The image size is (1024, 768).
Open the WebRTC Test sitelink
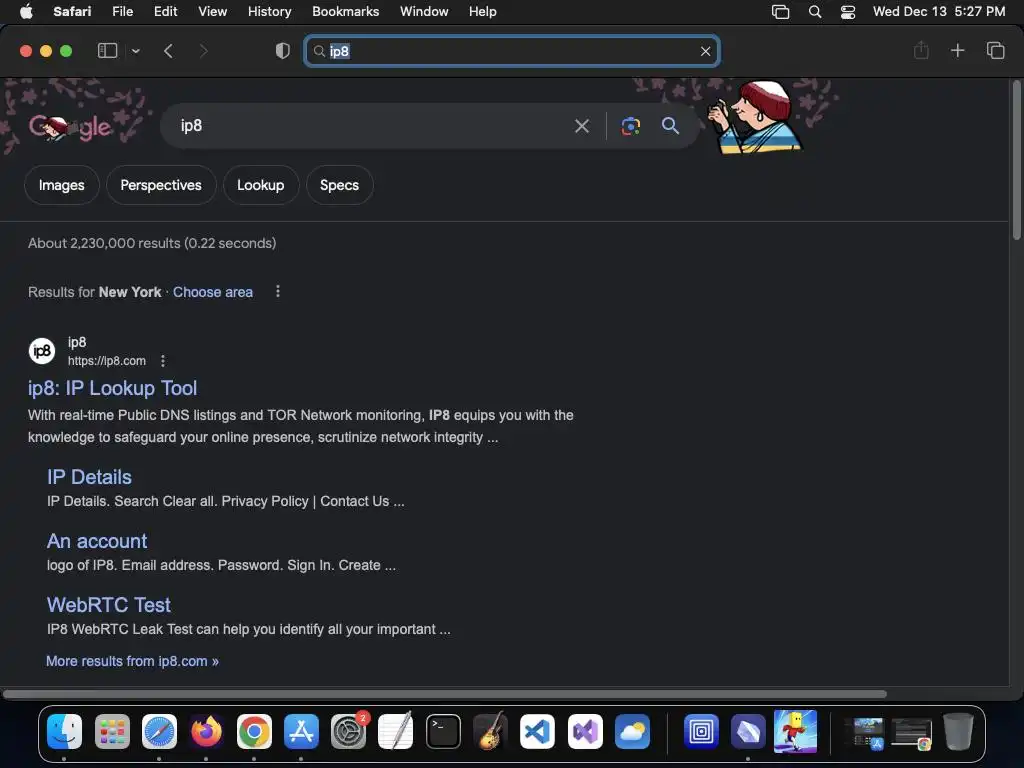click(x=109, y=605)
